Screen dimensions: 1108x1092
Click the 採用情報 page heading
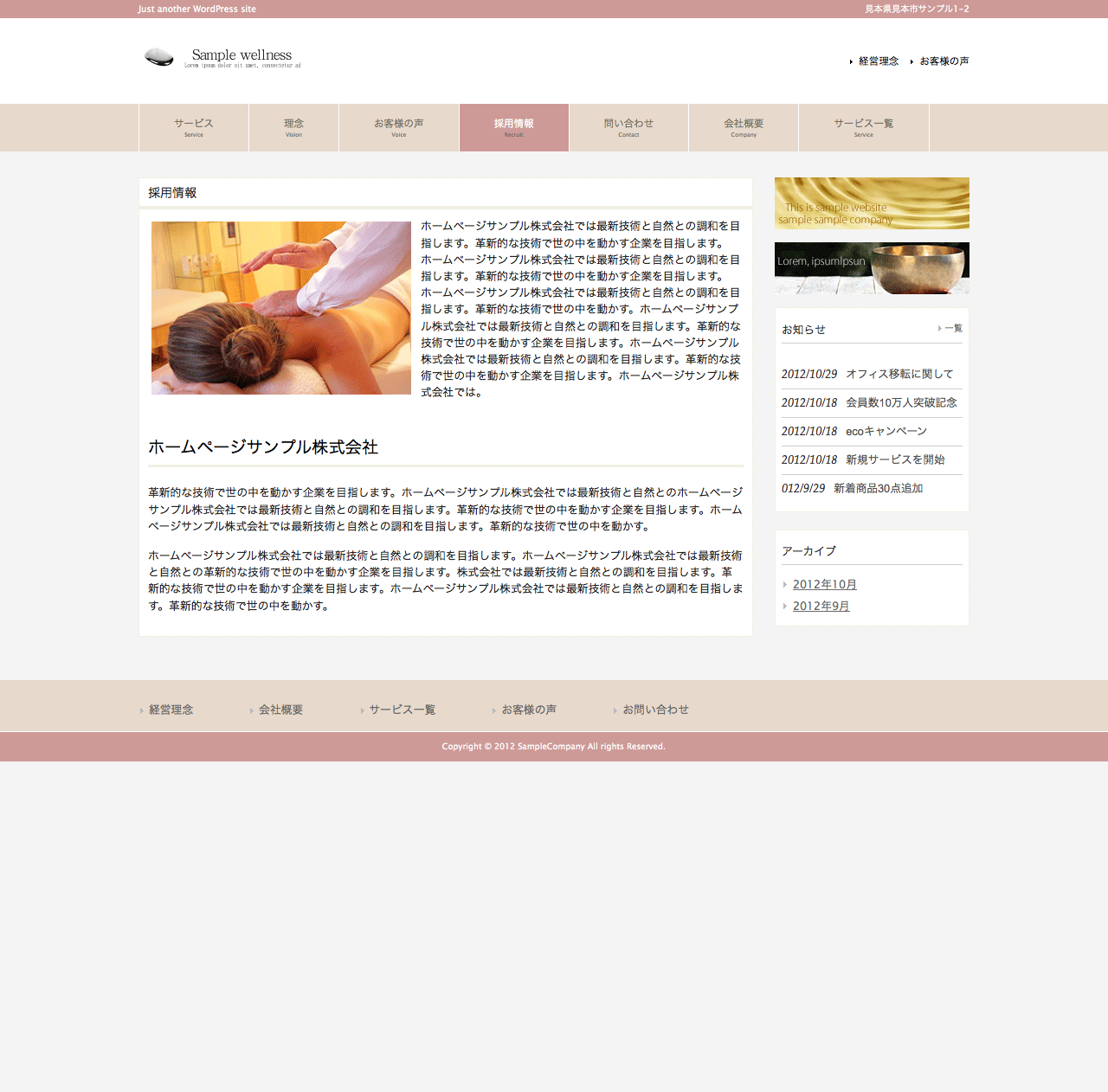pyautogui.click(x=172, y=193)
